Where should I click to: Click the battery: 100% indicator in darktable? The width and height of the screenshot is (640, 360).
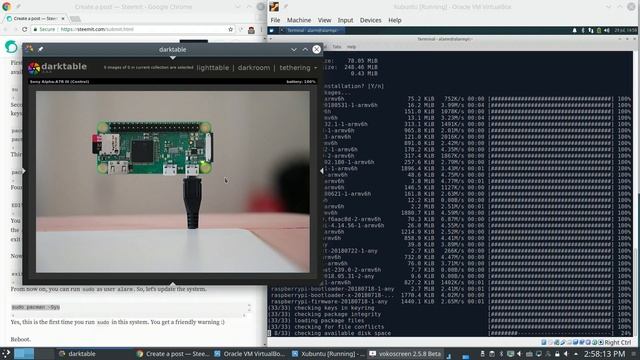[x=301, y=82]
